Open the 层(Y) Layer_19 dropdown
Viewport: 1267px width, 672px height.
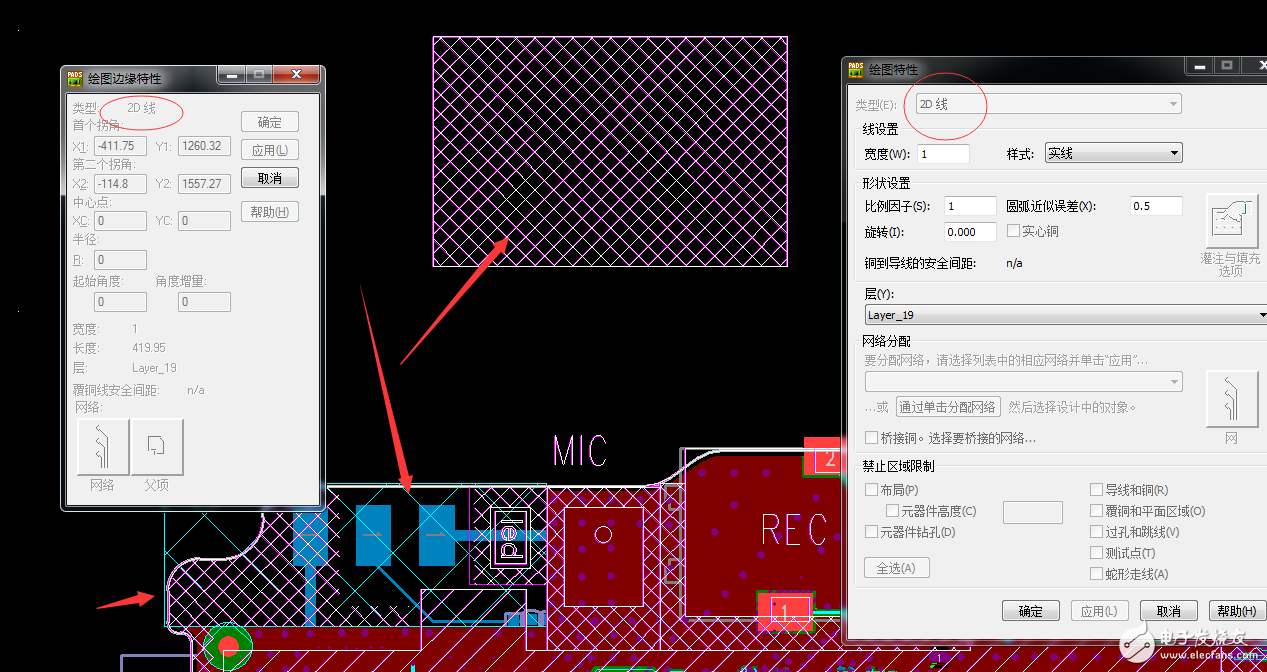pos(1066,315)
